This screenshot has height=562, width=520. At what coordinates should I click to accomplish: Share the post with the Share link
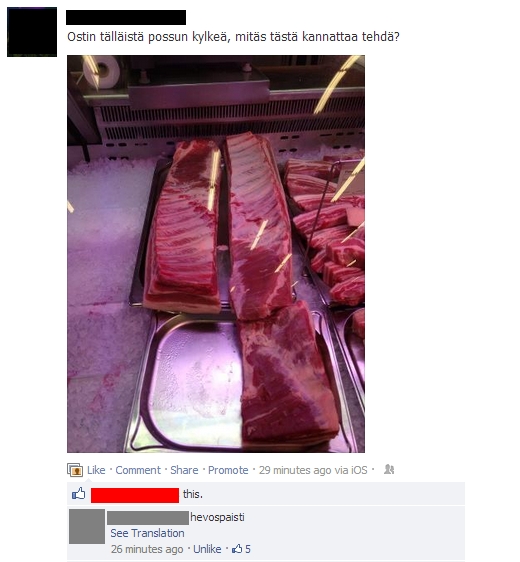184,470
